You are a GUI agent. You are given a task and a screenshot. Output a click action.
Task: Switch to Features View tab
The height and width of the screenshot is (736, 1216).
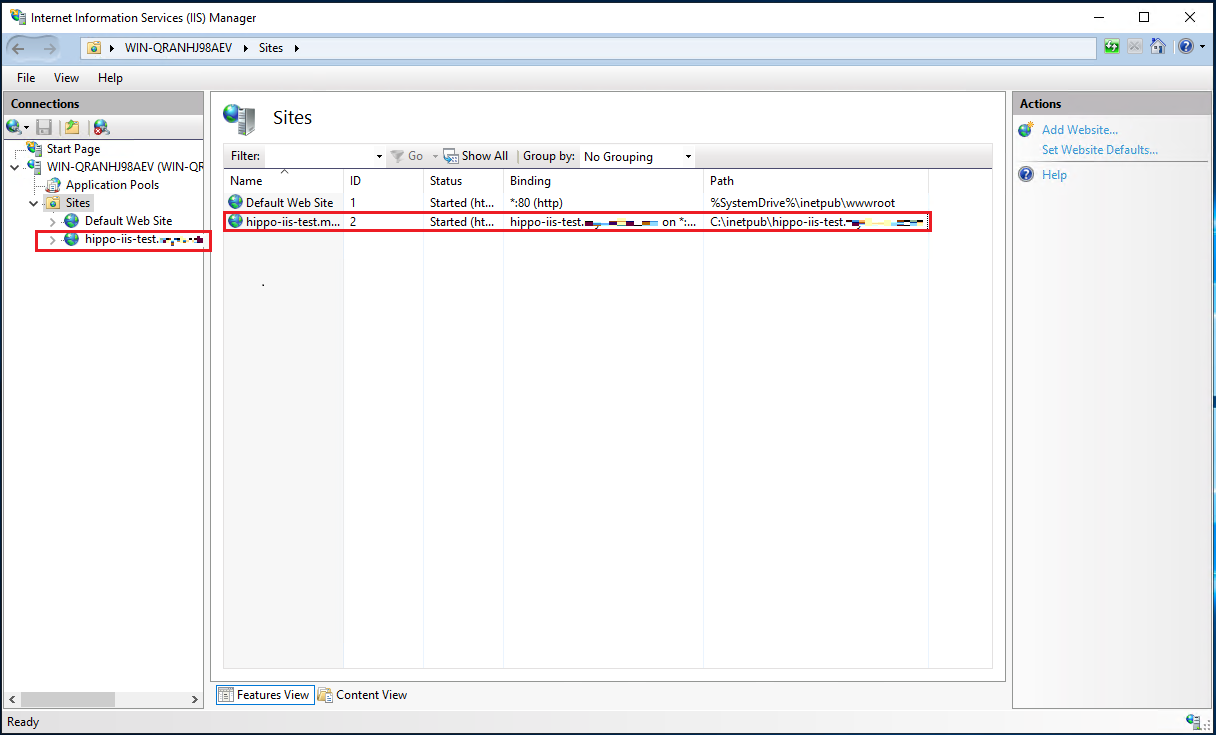click(x=265, y=695)
